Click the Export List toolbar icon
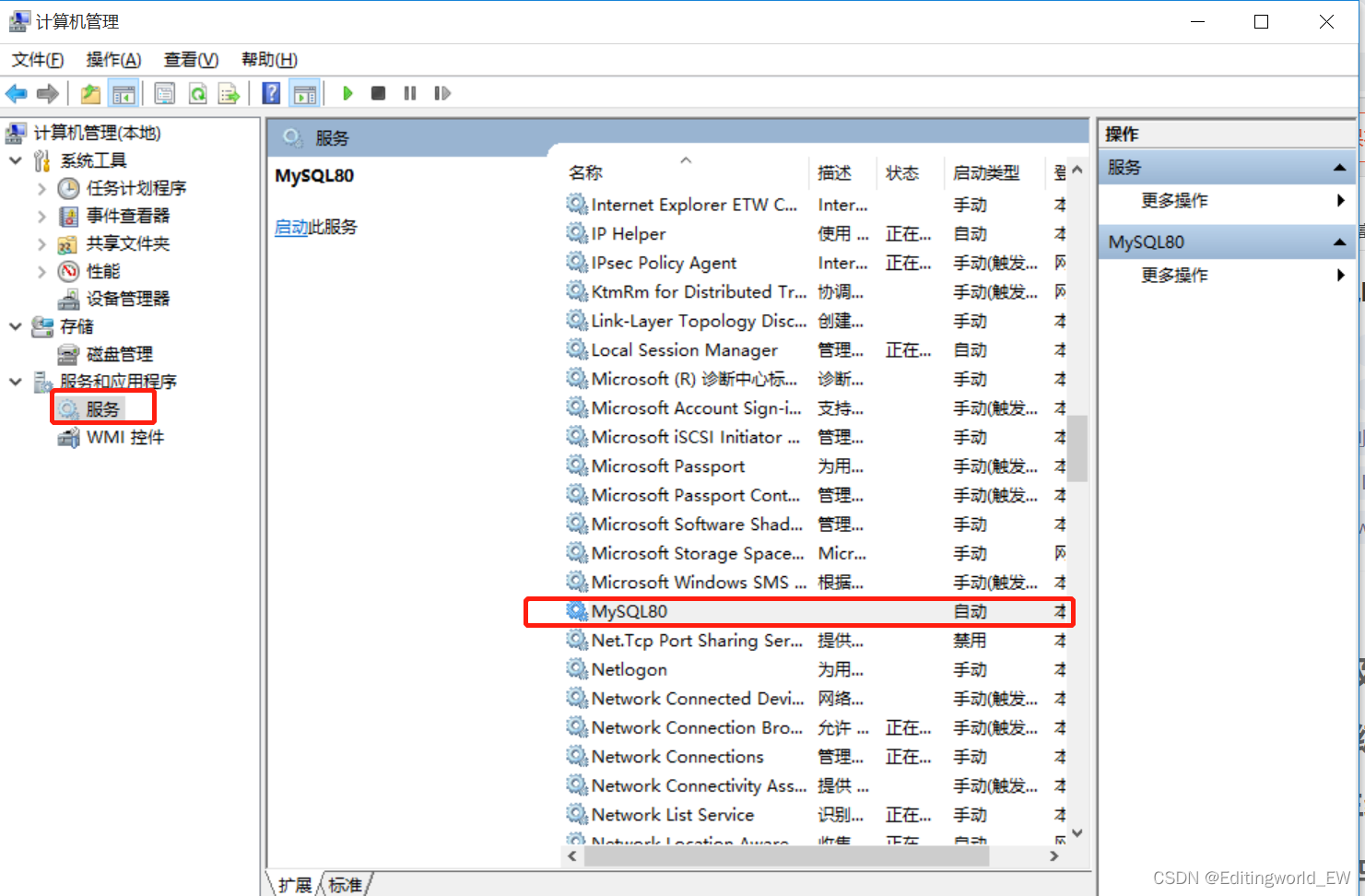This screenshot has width=1365, height=896. [x=229, y=92]
